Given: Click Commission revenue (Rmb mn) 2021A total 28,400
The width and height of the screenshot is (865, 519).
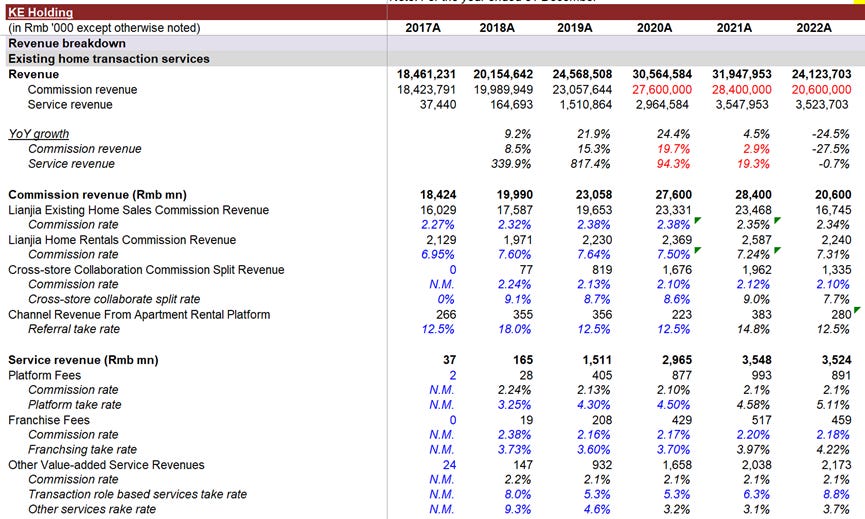Looking at the screenshot, I should 753,194.
